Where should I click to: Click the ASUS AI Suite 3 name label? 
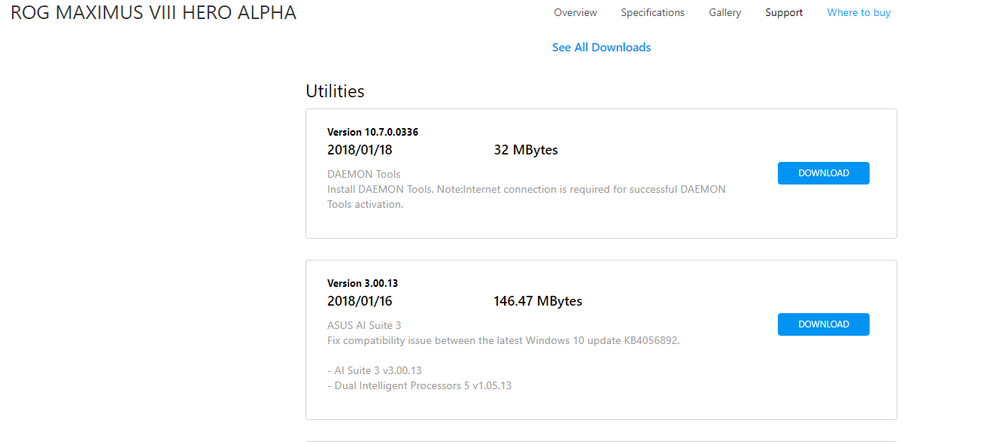364,325
